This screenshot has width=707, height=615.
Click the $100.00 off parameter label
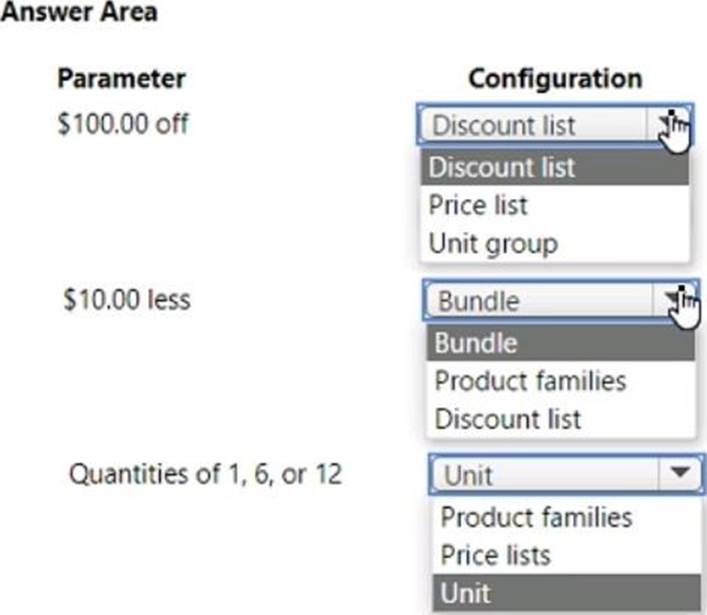[123, 125]
